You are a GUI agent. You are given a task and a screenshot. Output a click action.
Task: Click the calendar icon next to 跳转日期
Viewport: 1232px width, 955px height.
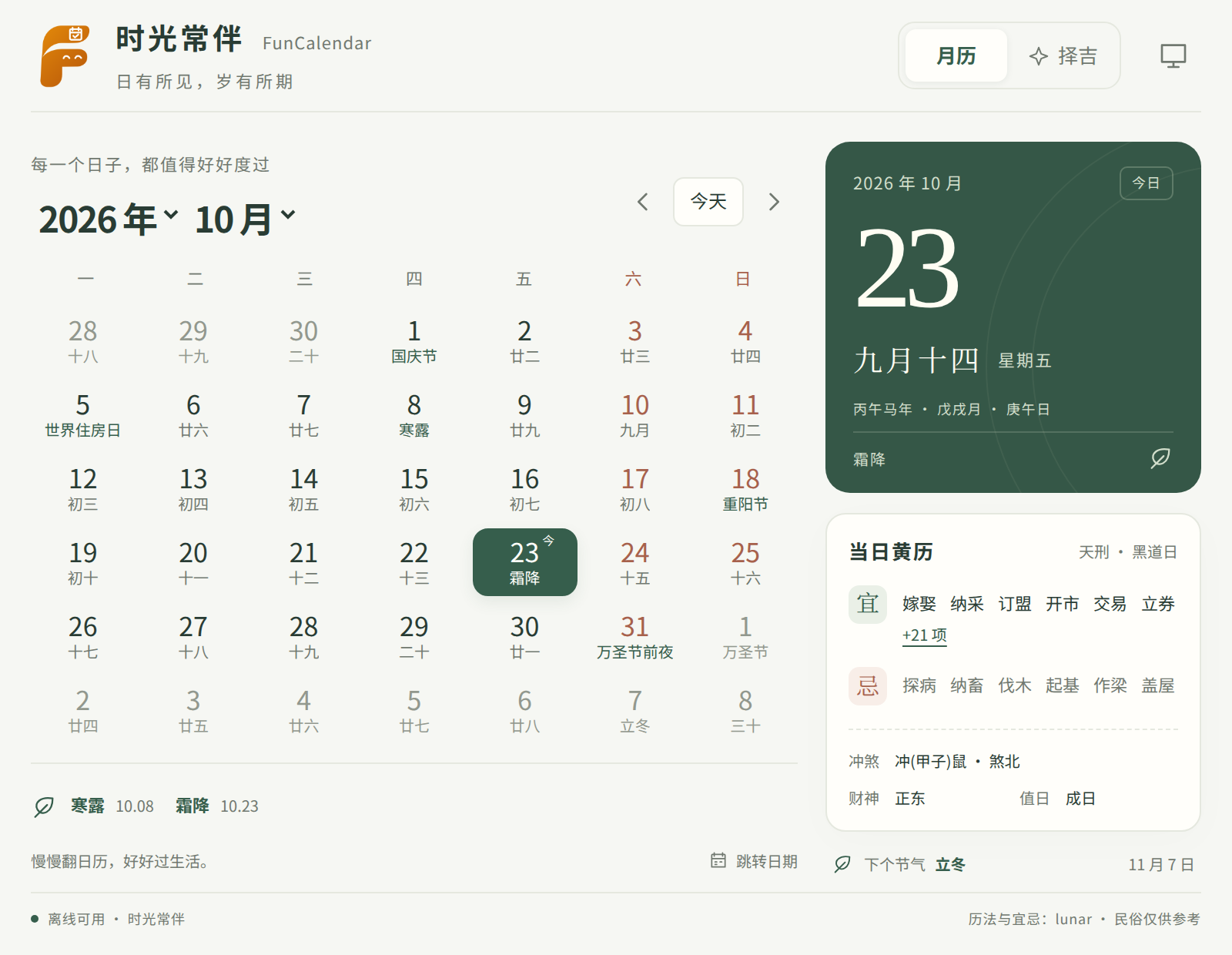point(718,860)
